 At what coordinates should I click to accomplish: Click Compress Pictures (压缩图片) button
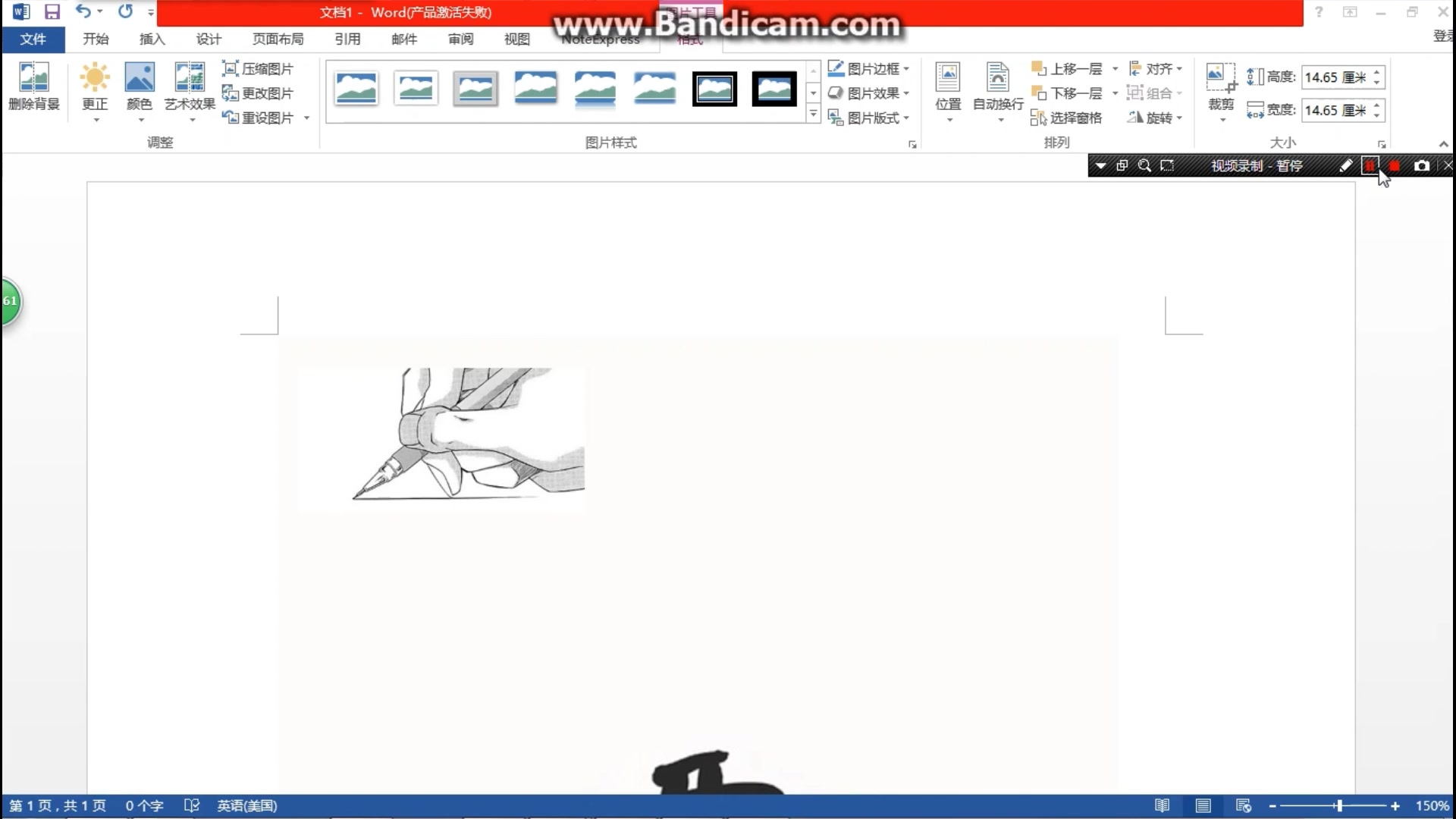(x=258, y=69)
